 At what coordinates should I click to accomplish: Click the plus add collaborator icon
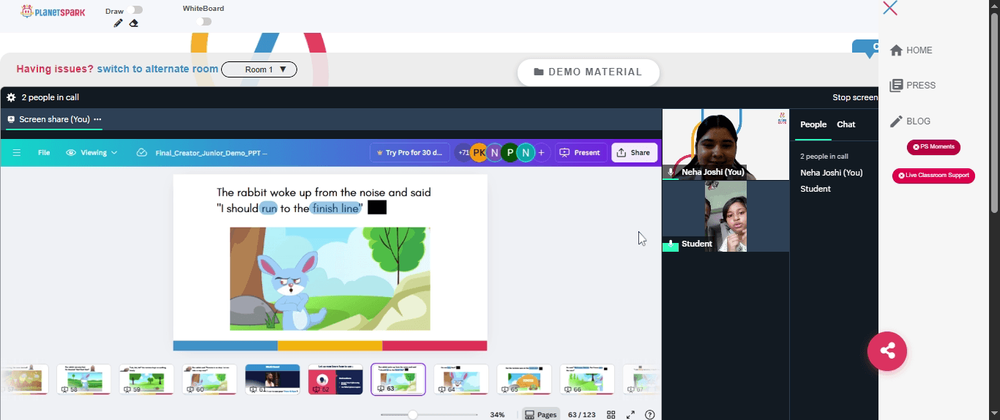point(541,153)
